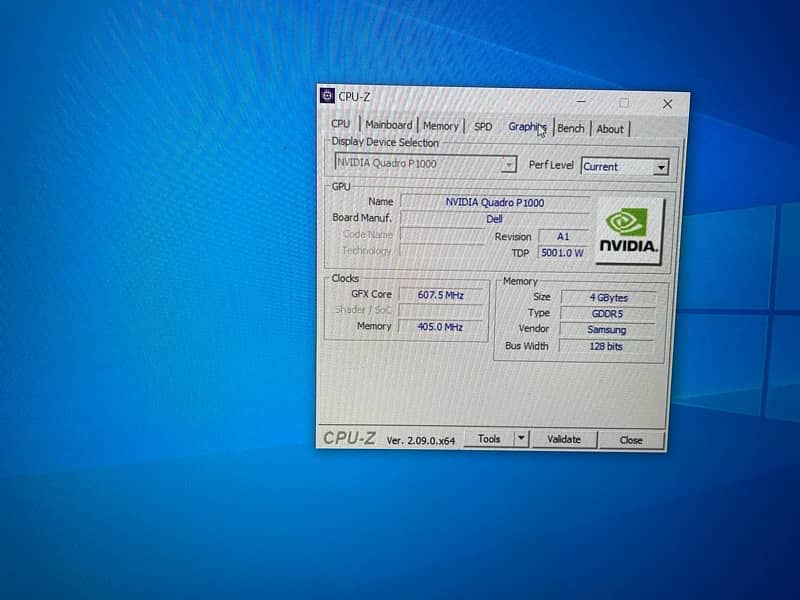Open the Mainboard tab
Image resolution: width=800 pixels, height=600 pixels.
(x=388, y=125)
